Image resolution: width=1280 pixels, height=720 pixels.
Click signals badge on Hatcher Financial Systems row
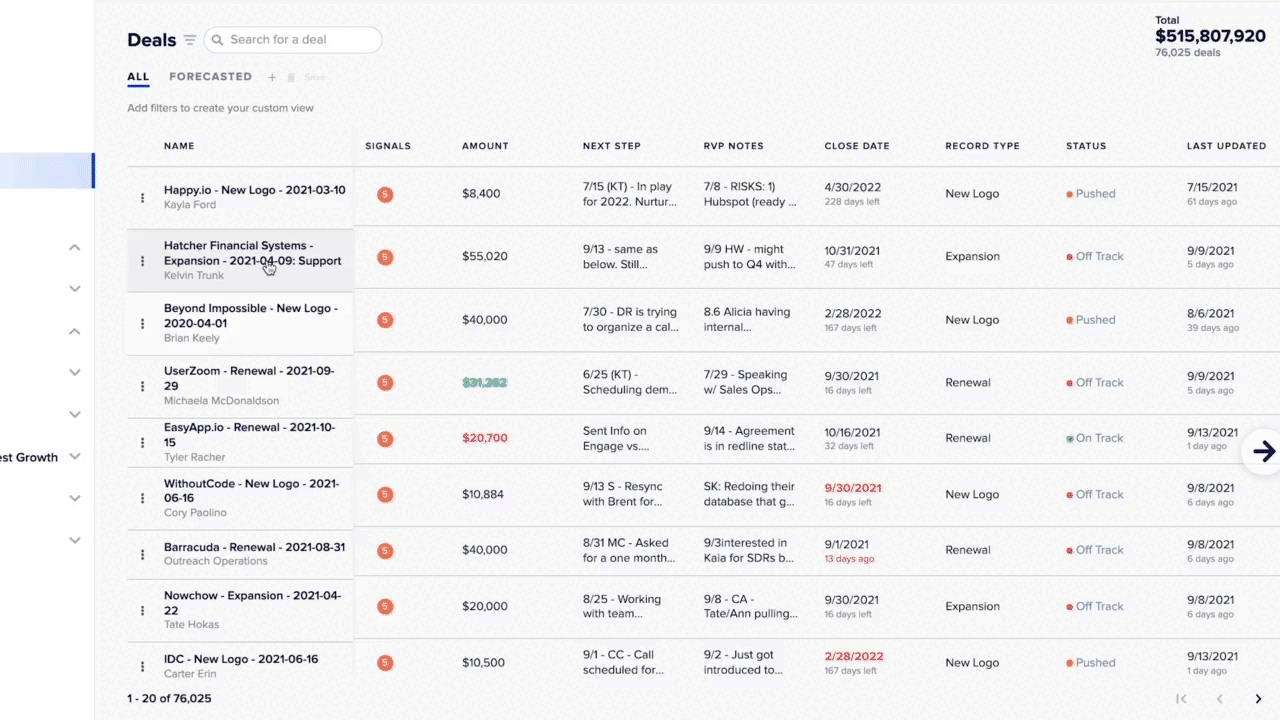pyautogui.click(x=385, y=257)
